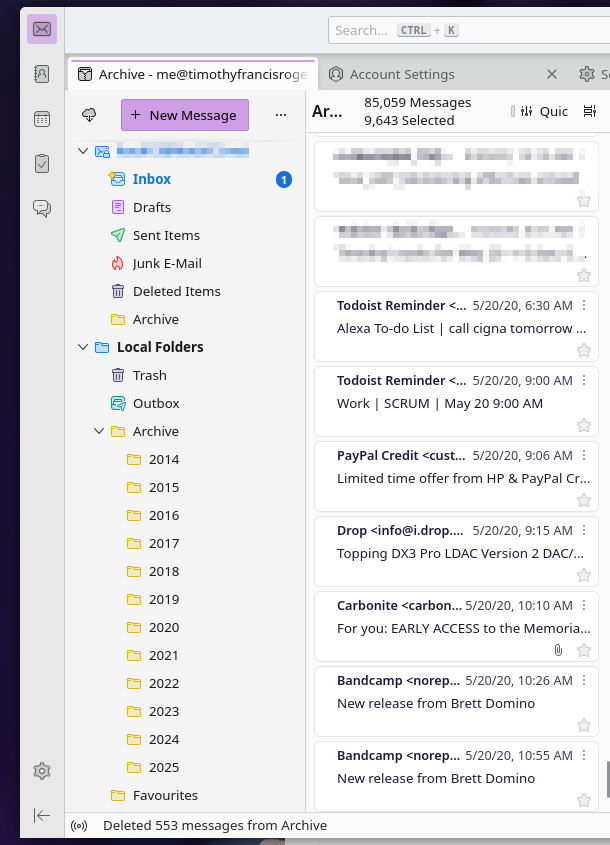Open the Address Book from the sidebar
610x845 pixels.
tap(41, 74)
